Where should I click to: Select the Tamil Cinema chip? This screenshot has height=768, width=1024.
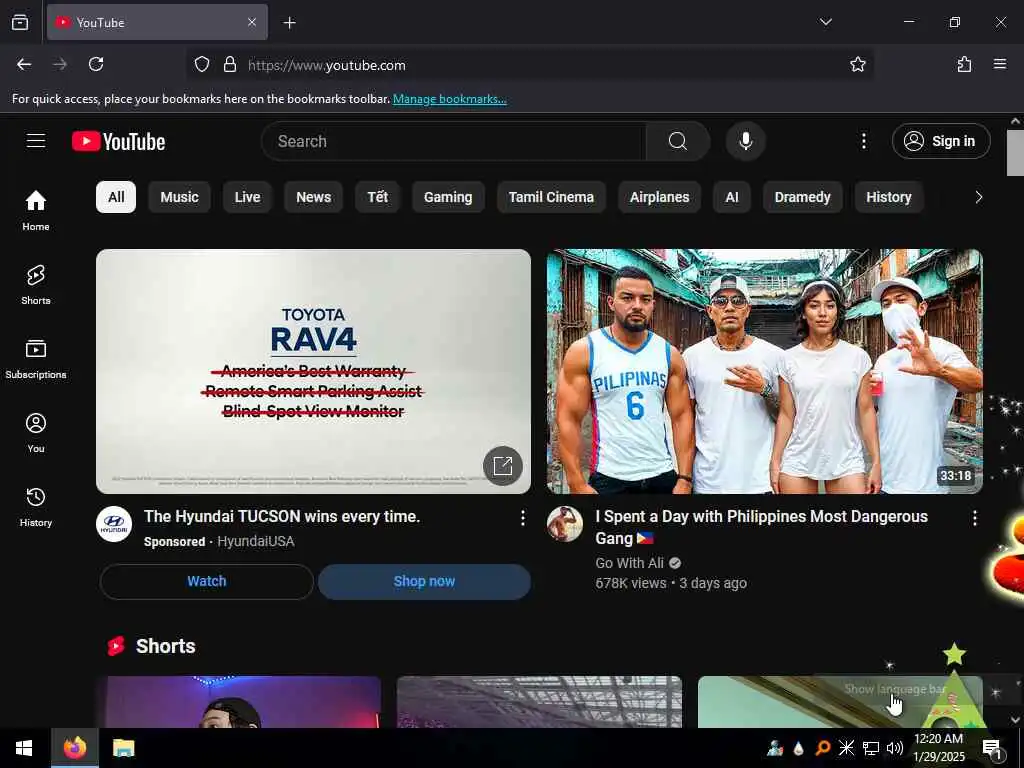[551, 197]
